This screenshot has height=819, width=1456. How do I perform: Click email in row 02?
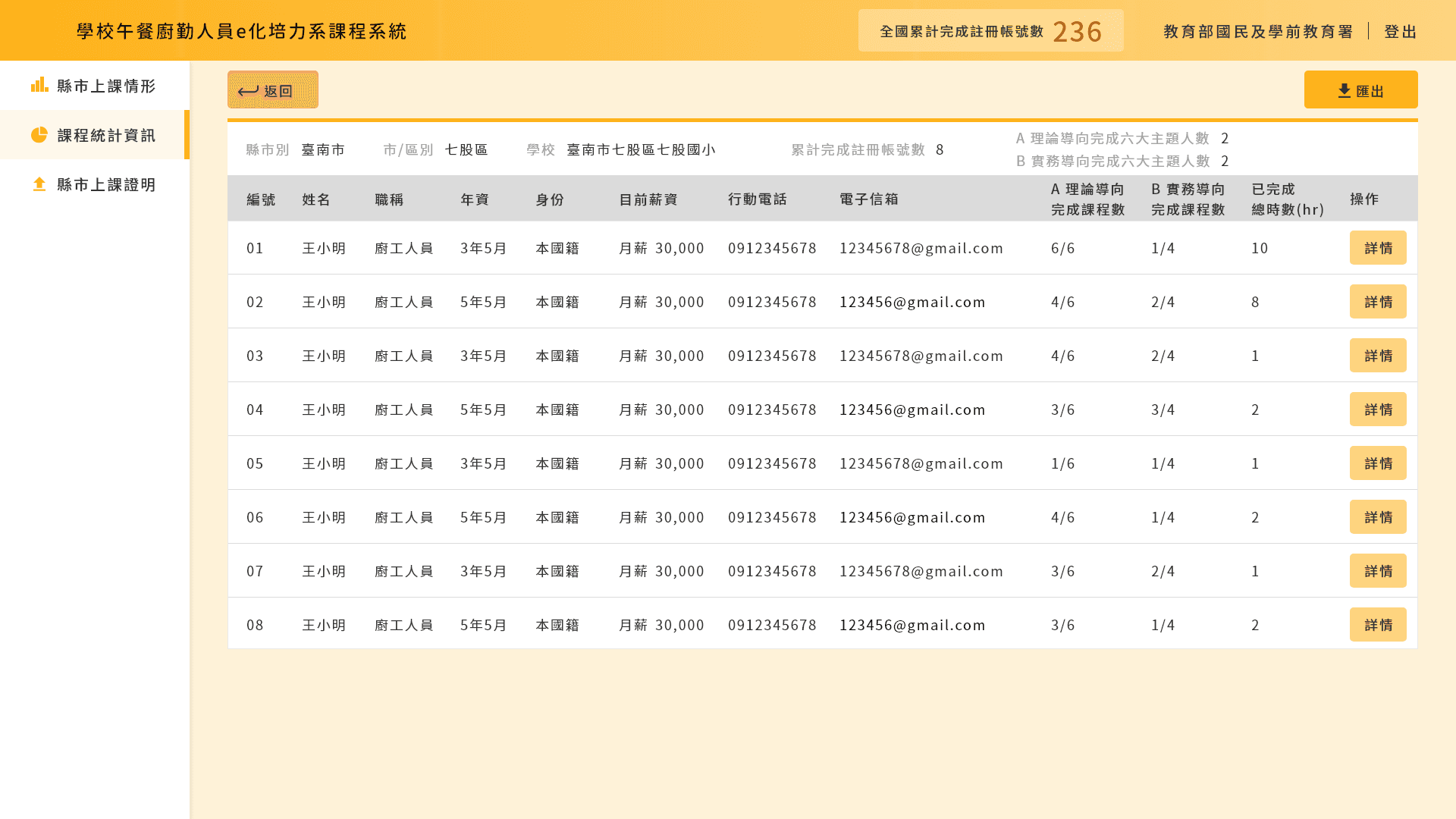(x=912, y=302)
